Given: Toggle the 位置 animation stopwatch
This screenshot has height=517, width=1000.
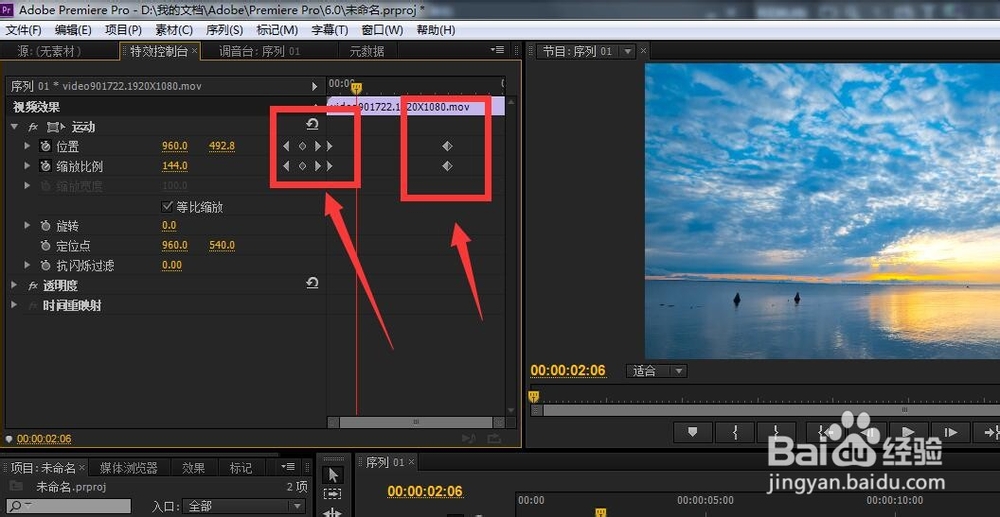Looking at the screenshot, I should [45, 146].
